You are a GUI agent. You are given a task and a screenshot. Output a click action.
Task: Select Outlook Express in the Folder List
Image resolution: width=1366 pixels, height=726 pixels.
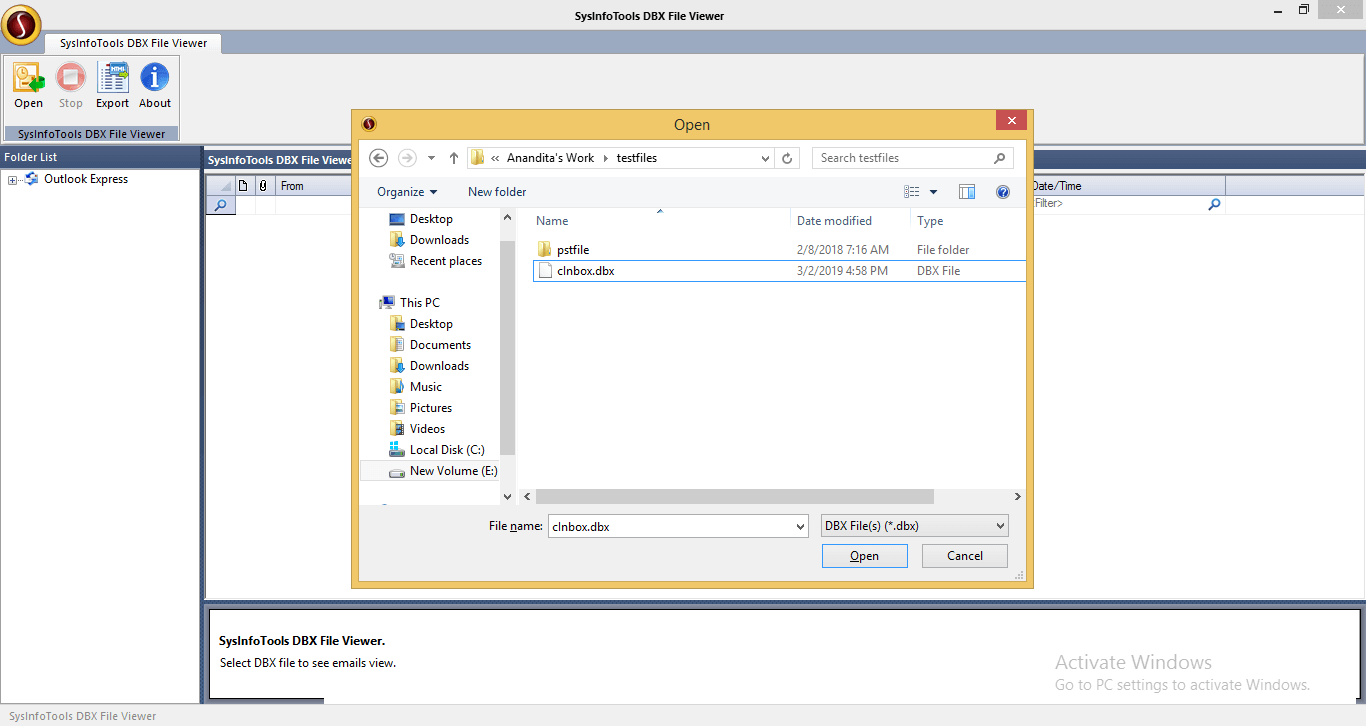(86, 179)
